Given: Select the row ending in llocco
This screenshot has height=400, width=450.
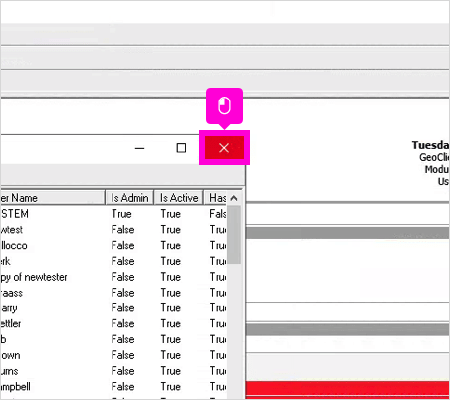Looking at the screenshot, I should [113, 246].
